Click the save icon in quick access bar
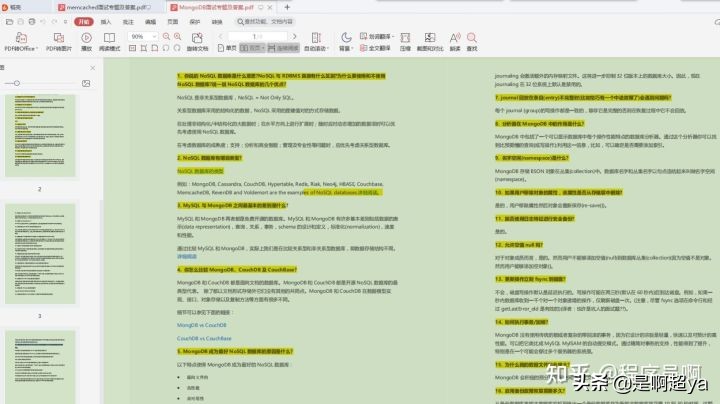Image resolution: width=720 pixels, height=404 pixels. pos(21,22)
